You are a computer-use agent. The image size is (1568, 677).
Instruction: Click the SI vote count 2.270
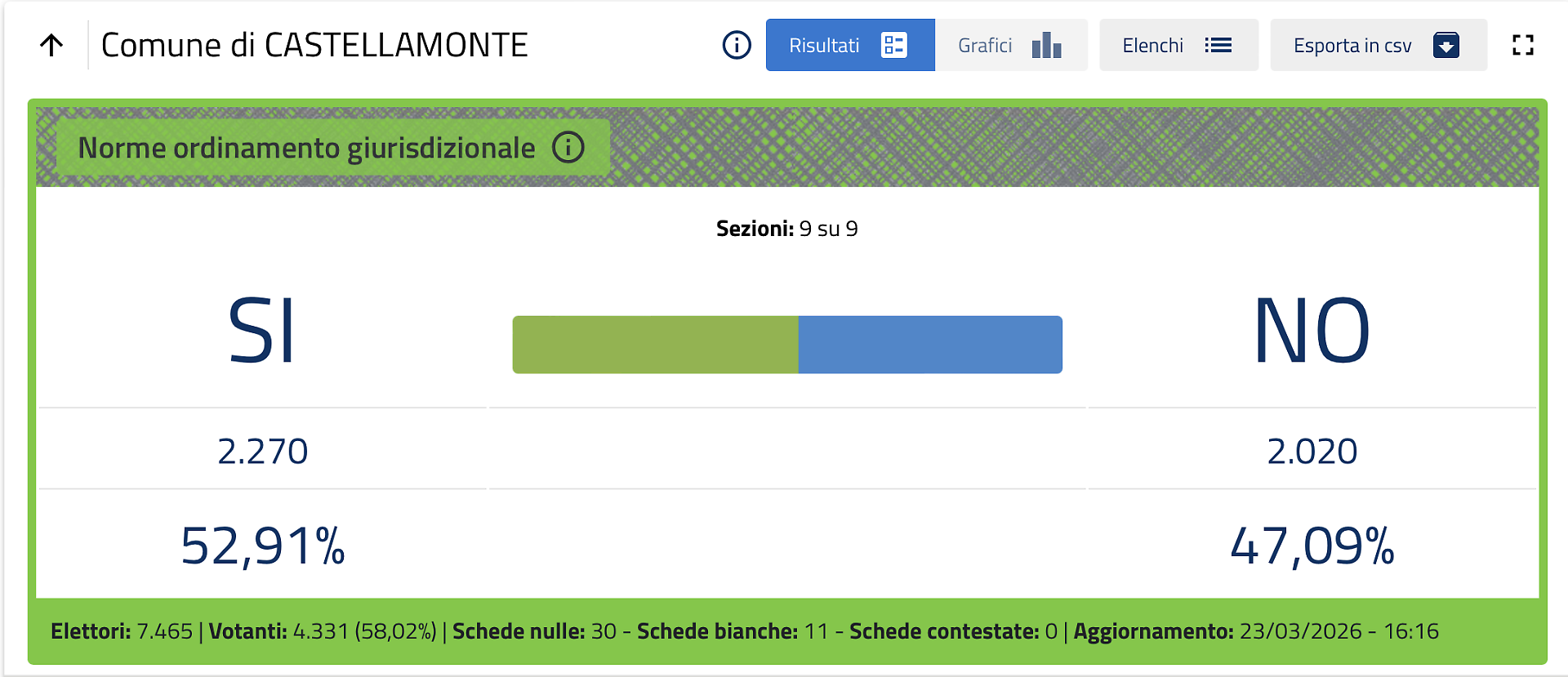(x=262, y=452)
